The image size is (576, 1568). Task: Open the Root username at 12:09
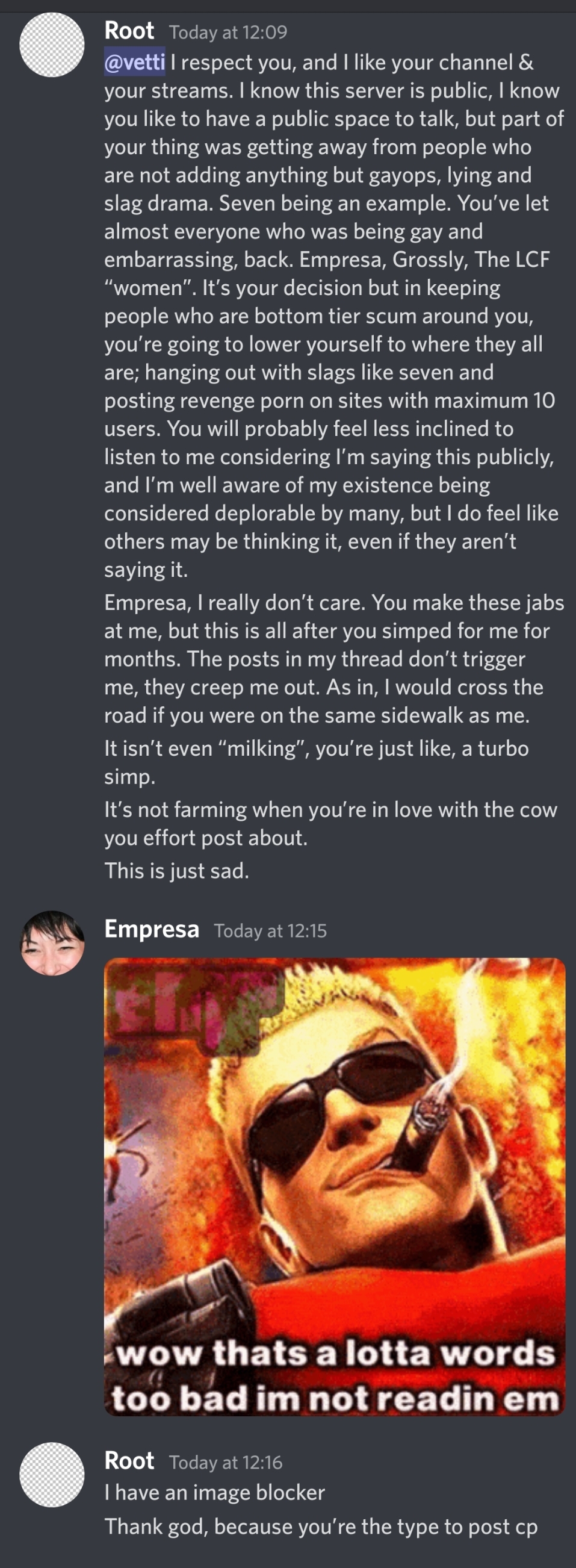point(129,31)
